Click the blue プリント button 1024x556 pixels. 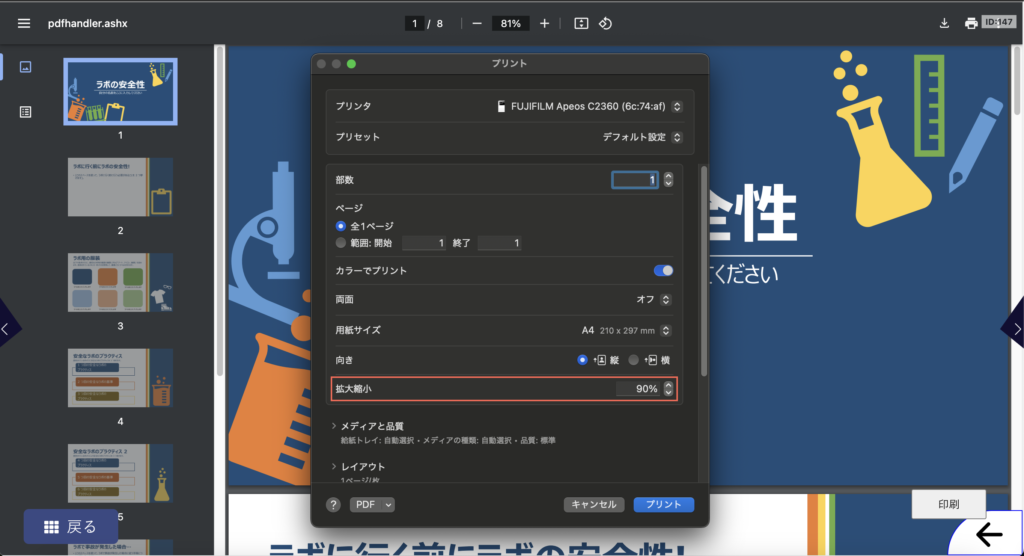(x=664, y=504)
